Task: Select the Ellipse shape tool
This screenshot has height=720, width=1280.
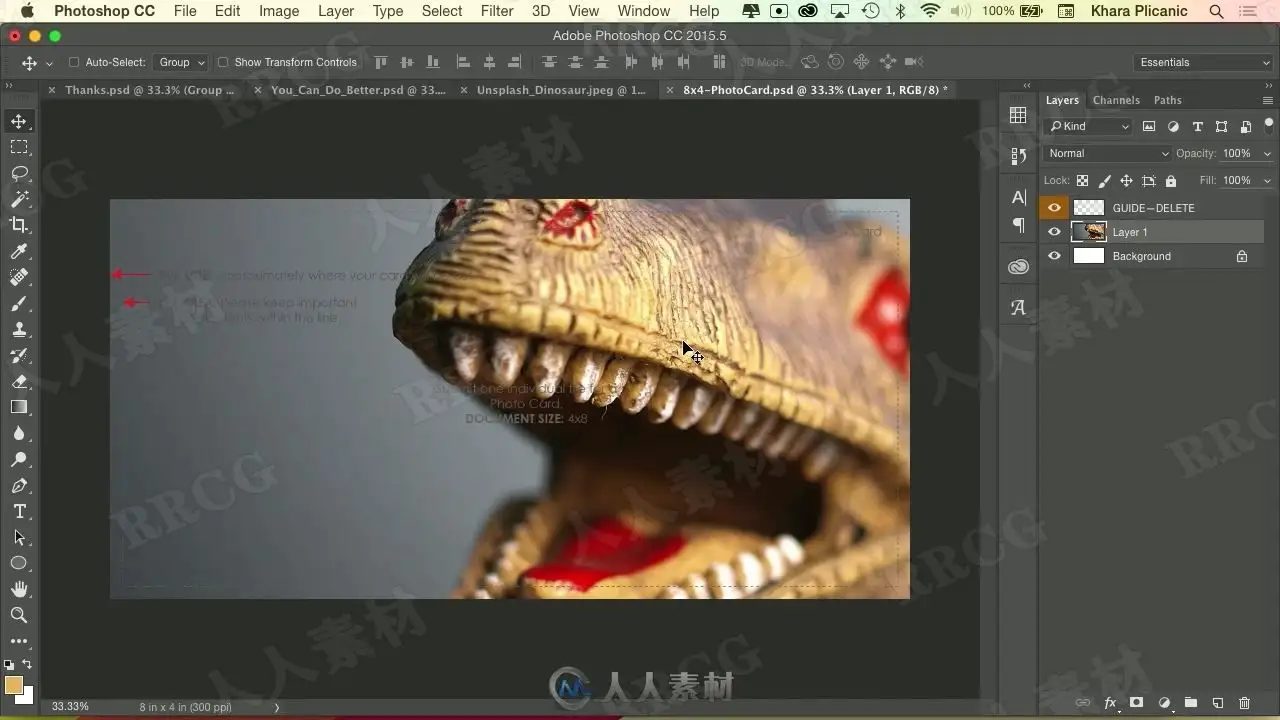Action: [x=19, y=563]
